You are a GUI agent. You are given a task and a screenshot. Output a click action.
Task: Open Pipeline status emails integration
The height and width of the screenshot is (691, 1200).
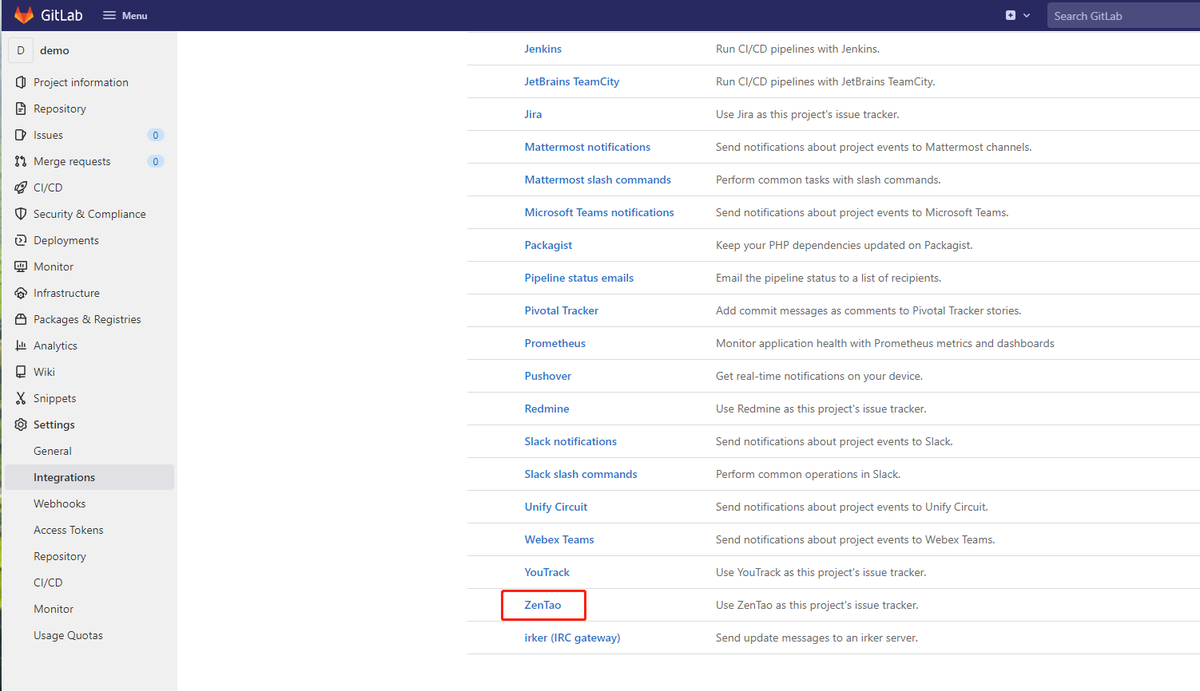pyautogui.click(x=579, y=278)
